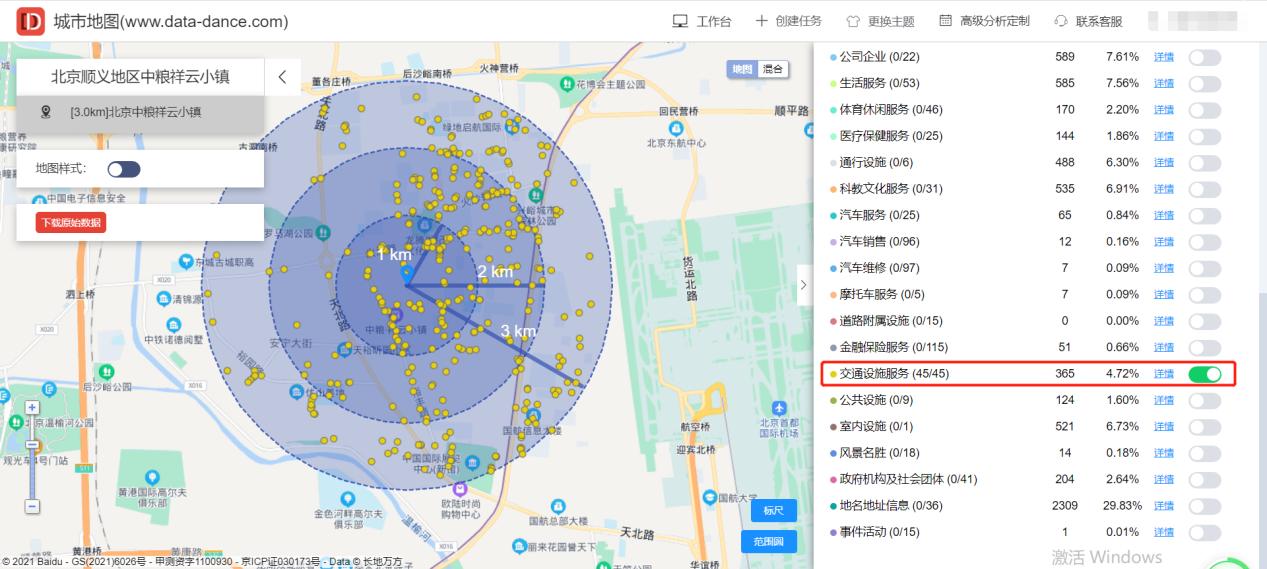Click the plus icon beside 创建任务
The height and width of the screenshot is (569, 1267).
point(761,21)
